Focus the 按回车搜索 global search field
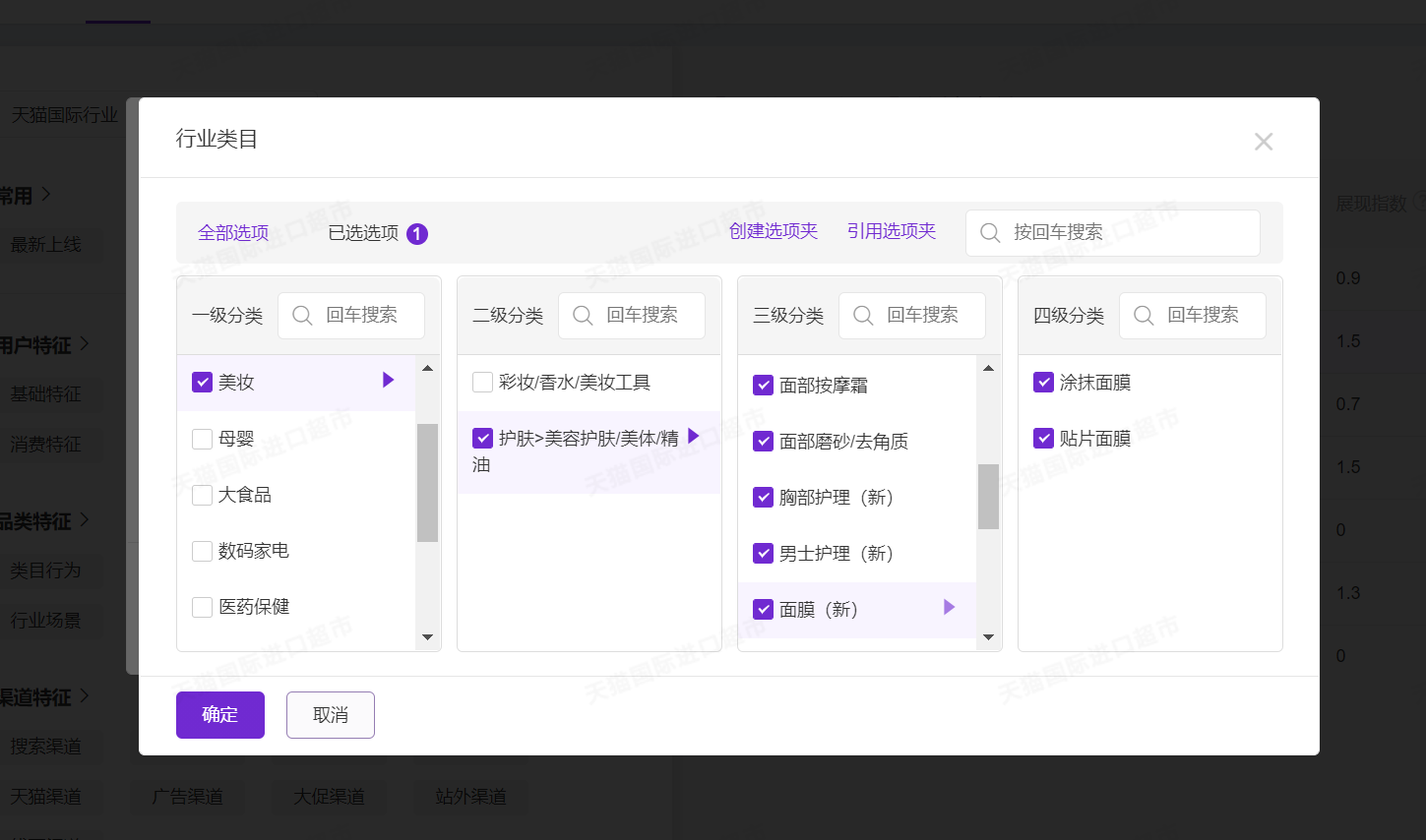The width and height of the screenshot is (1426, 840). [1113, 233]
